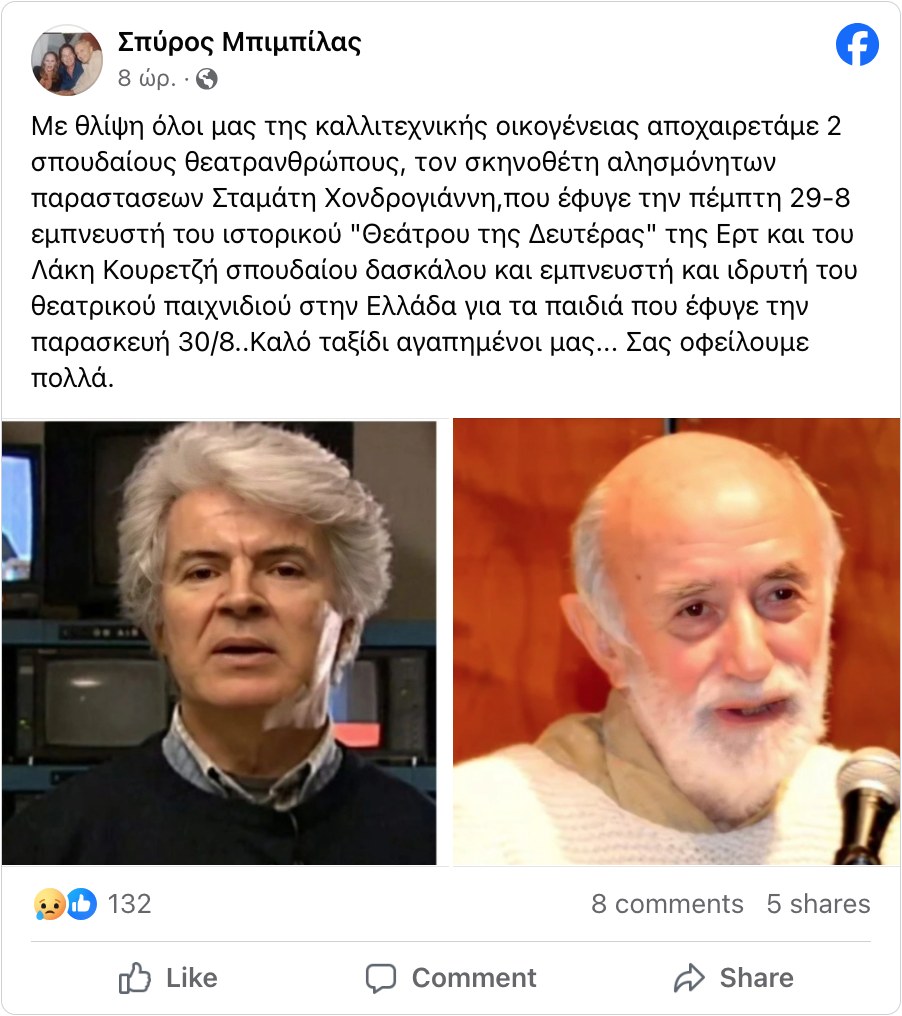Open photo of gray-haired man
Viewport: 902px width, 1016px height.
pyautogui.click(x=219, y=643)
